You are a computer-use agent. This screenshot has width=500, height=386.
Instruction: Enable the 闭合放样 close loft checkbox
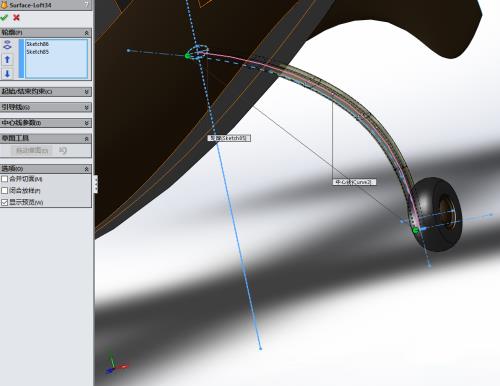pos(4,190)
